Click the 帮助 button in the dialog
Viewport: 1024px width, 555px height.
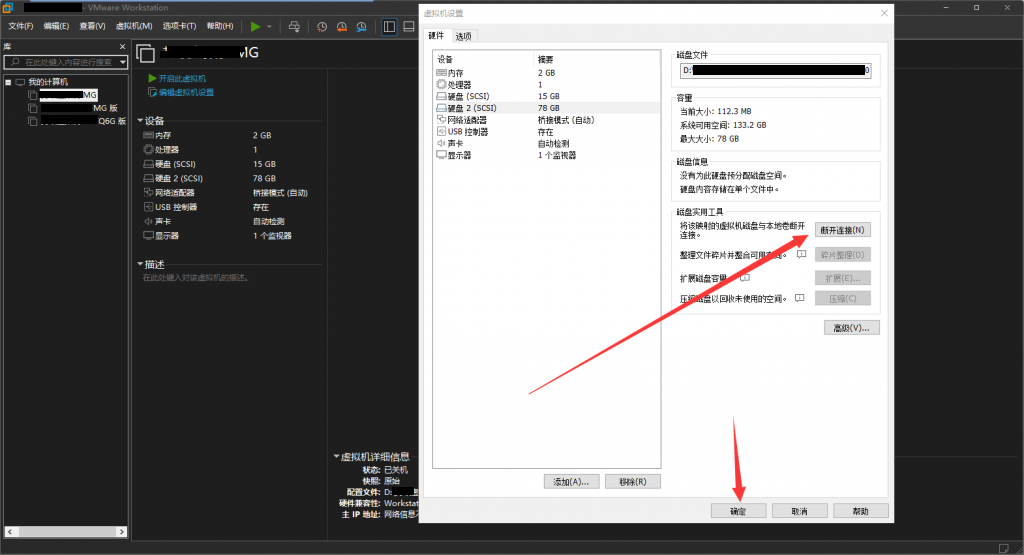point(861,511)
